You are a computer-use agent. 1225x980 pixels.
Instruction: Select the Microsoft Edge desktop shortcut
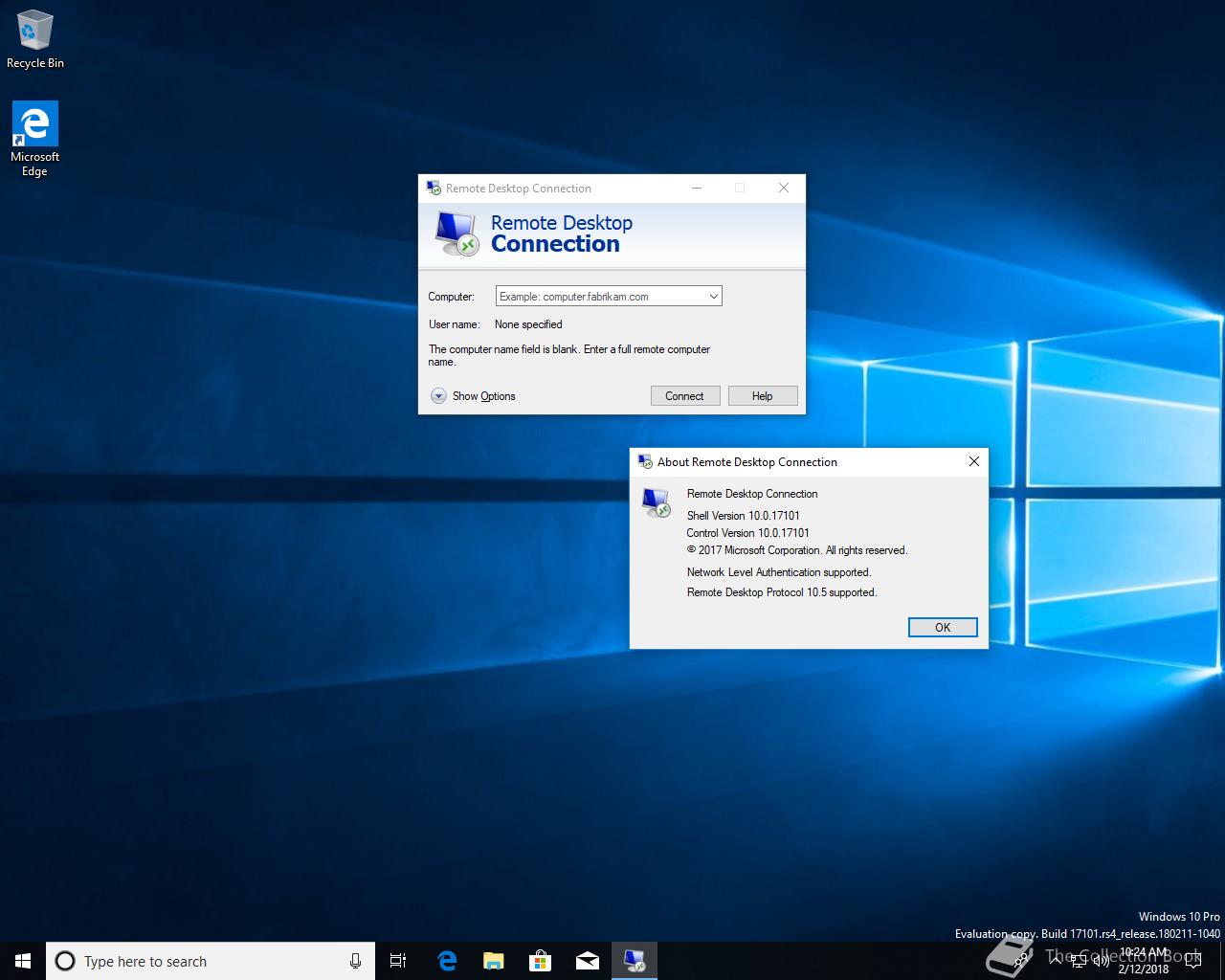click(34, 139)
